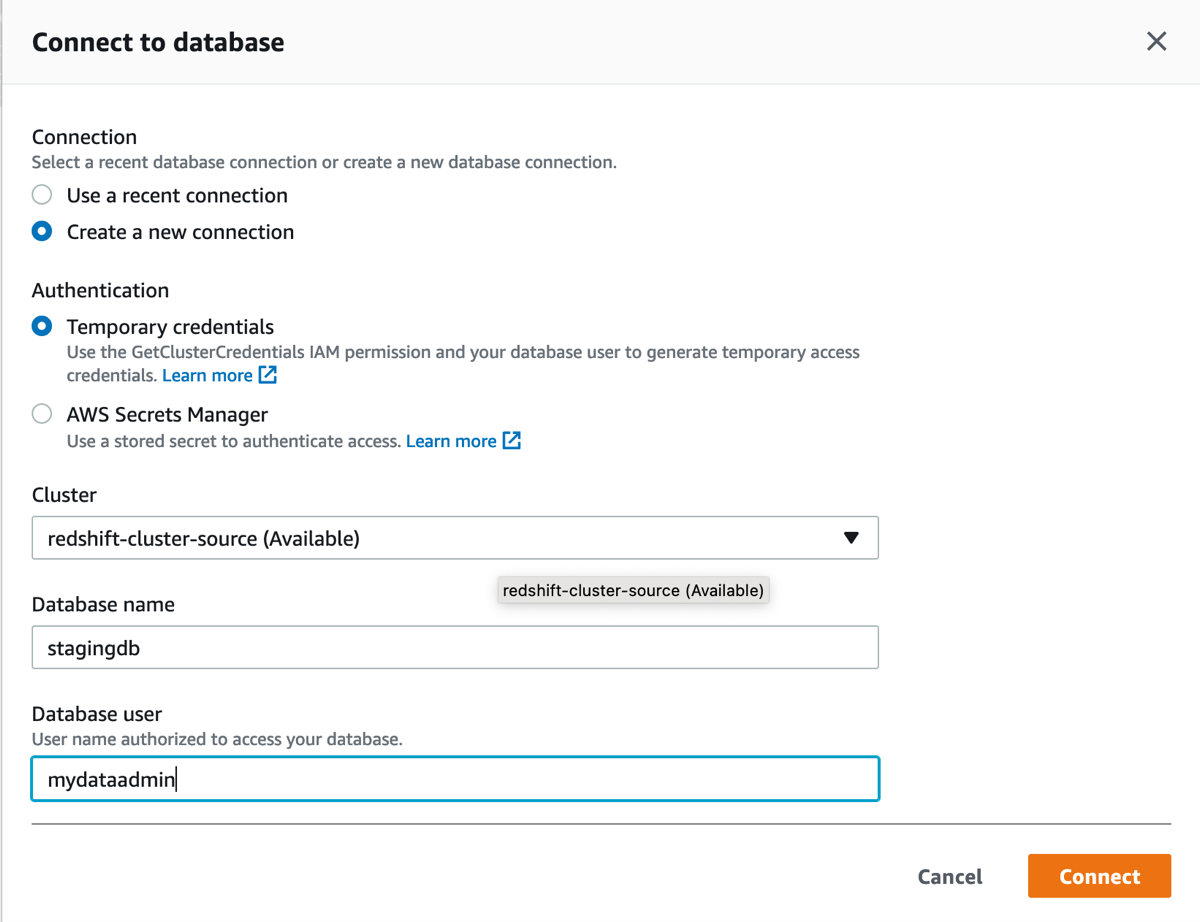Viewport: 1200px width, 922px height.
Task: Focus the Database name field with stagingdb
Action: click(x=455, y=648)
